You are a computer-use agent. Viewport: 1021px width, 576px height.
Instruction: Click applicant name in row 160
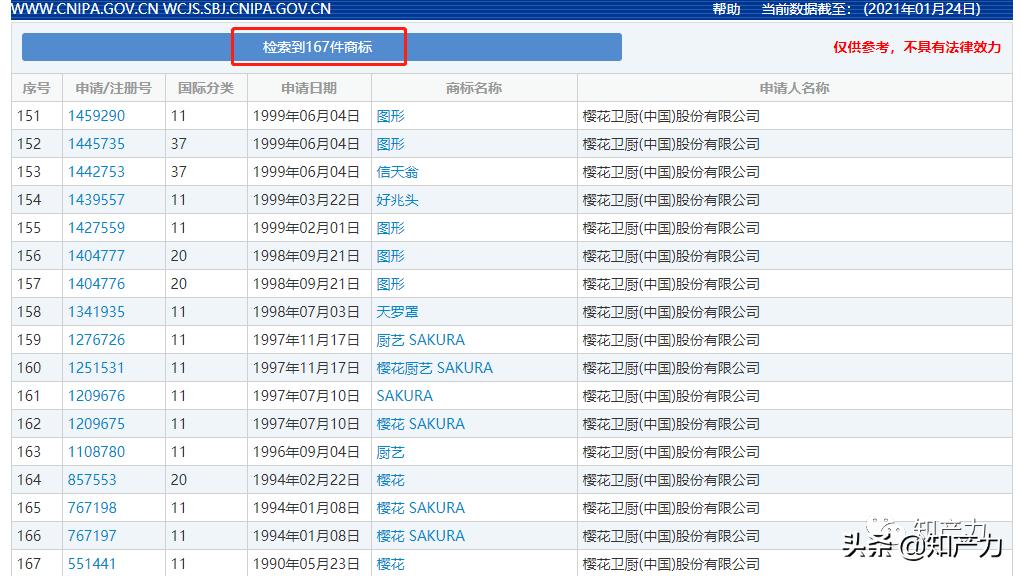(671, 368)
